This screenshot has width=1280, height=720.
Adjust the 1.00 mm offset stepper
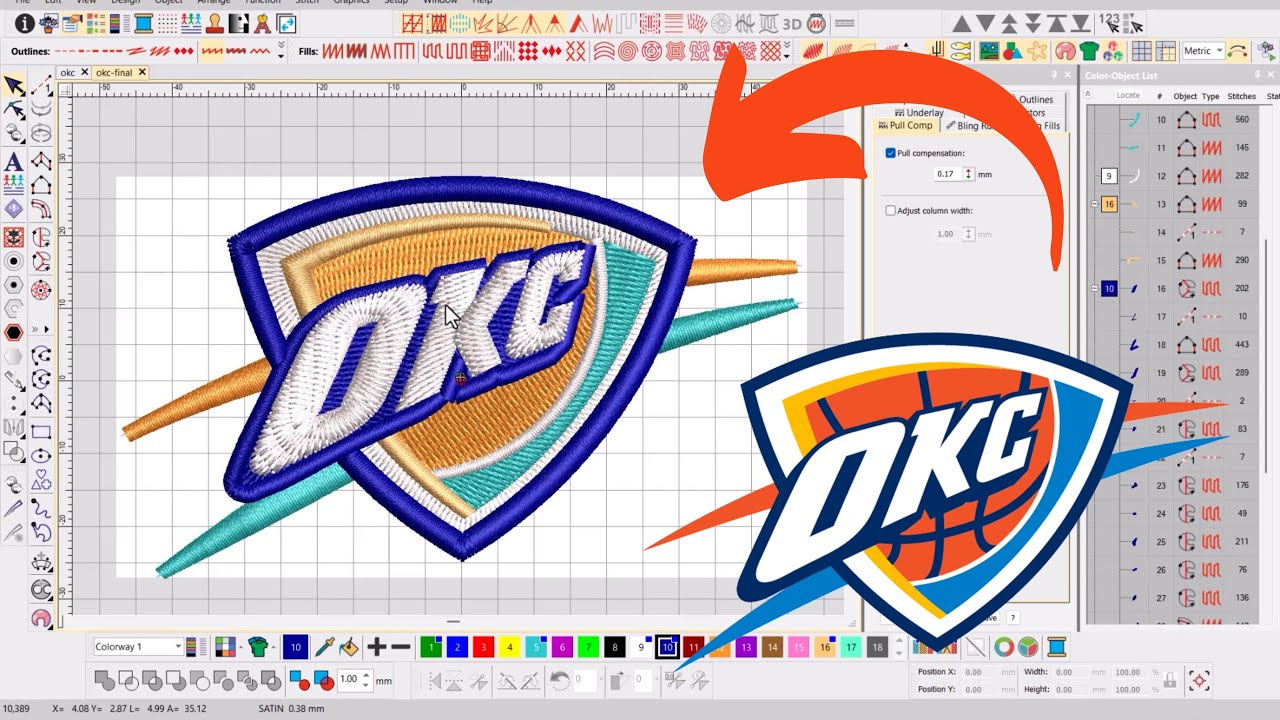click(365, 680)
